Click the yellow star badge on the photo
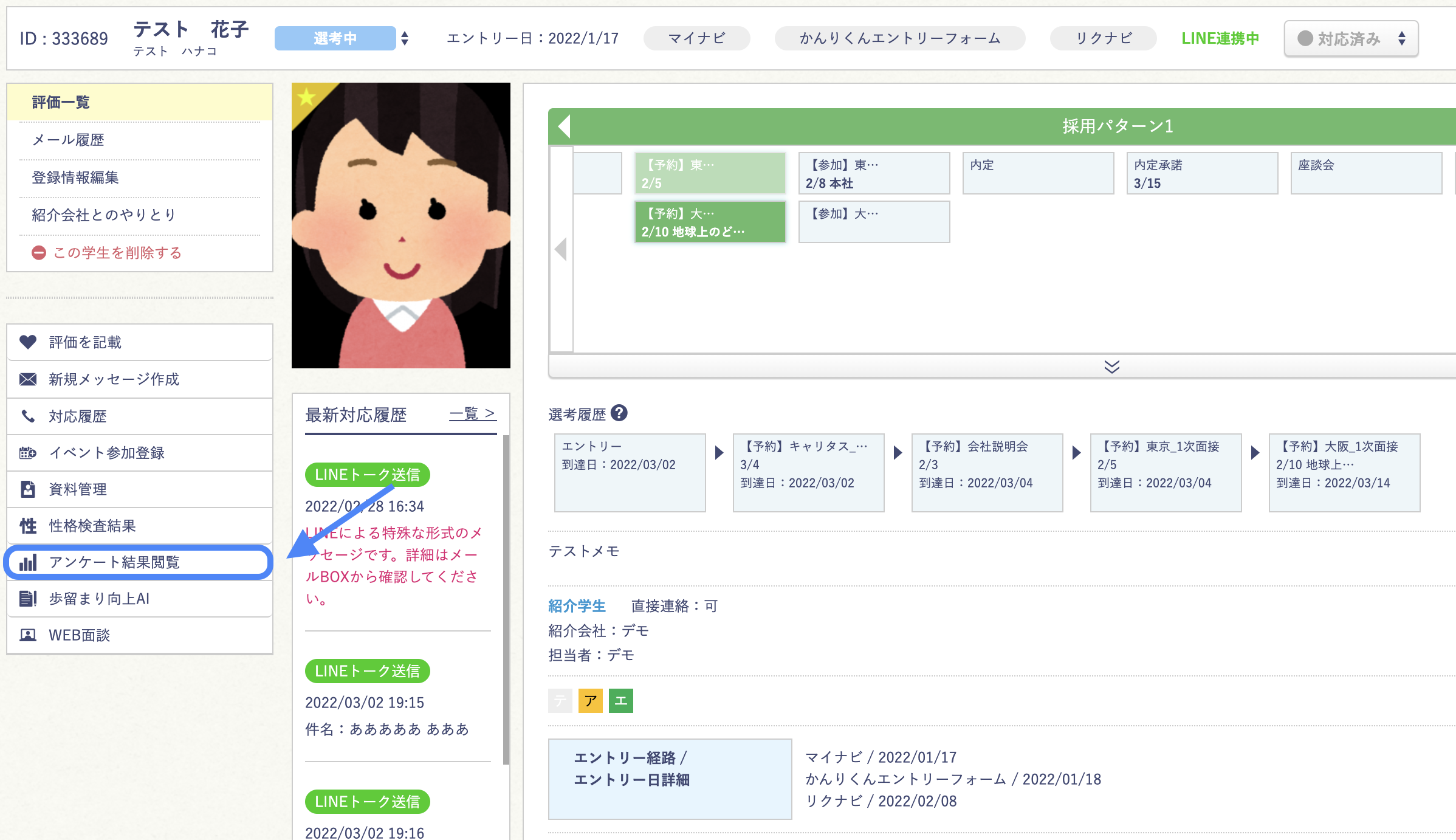 306,97
